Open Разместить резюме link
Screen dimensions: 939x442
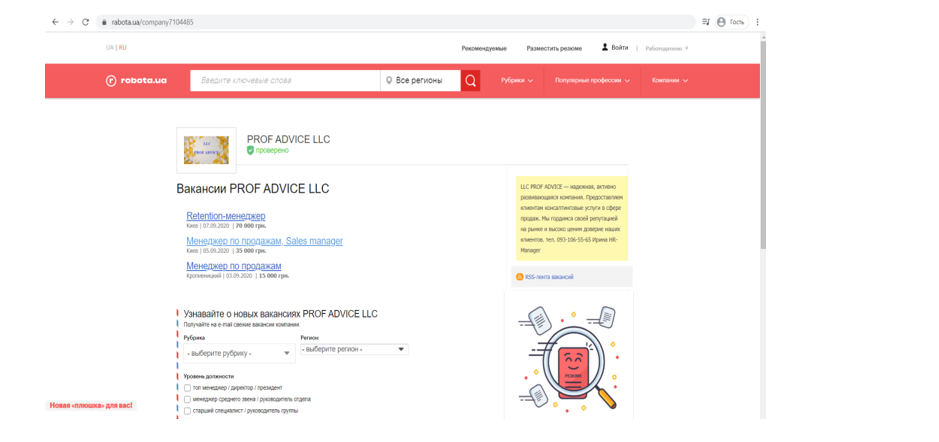coord(554,49)
